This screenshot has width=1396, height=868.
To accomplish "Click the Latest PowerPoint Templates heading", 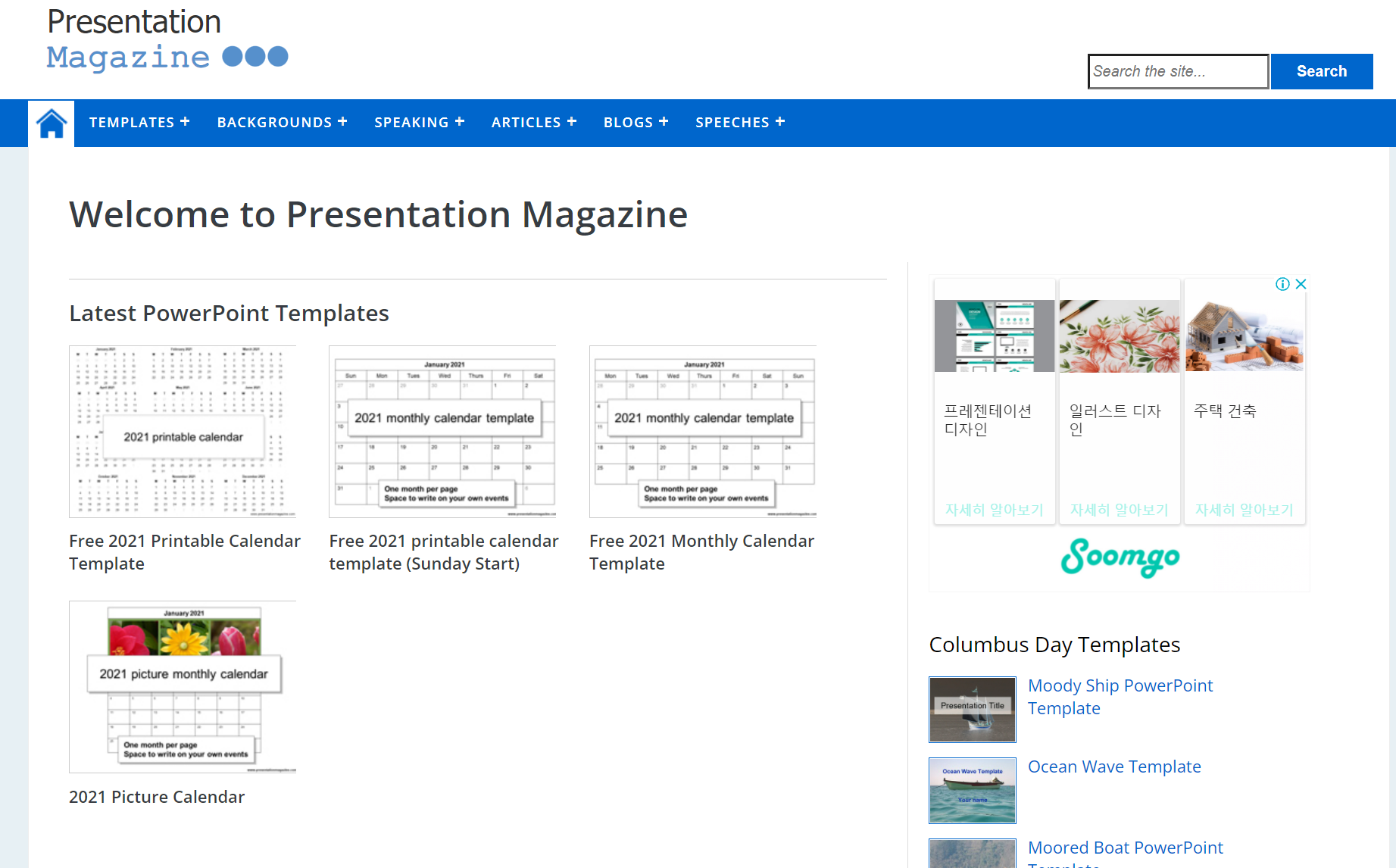I will click(x=229, y=313).
